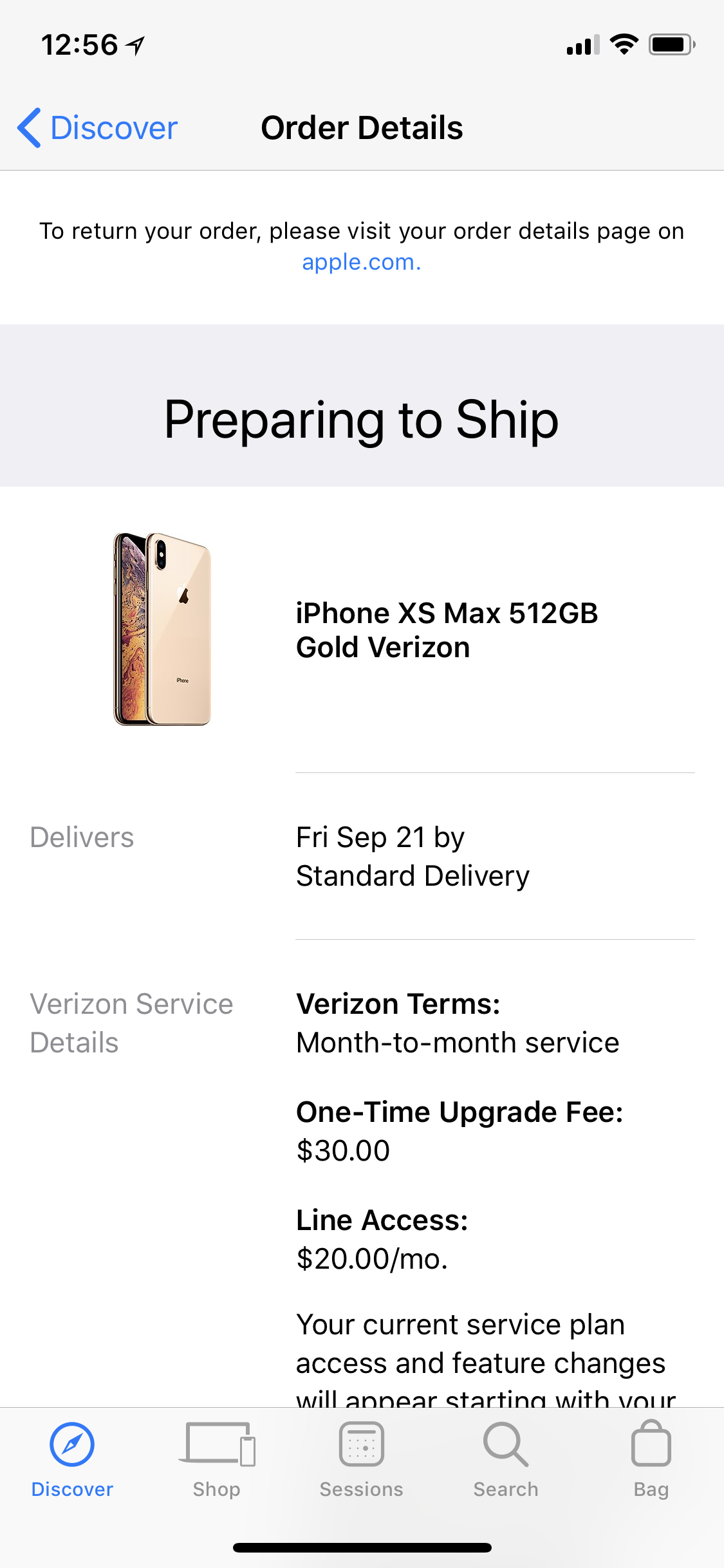Tap the location arrow status icon
Screen dimensions: 724x1568
[x=135, y=45]
